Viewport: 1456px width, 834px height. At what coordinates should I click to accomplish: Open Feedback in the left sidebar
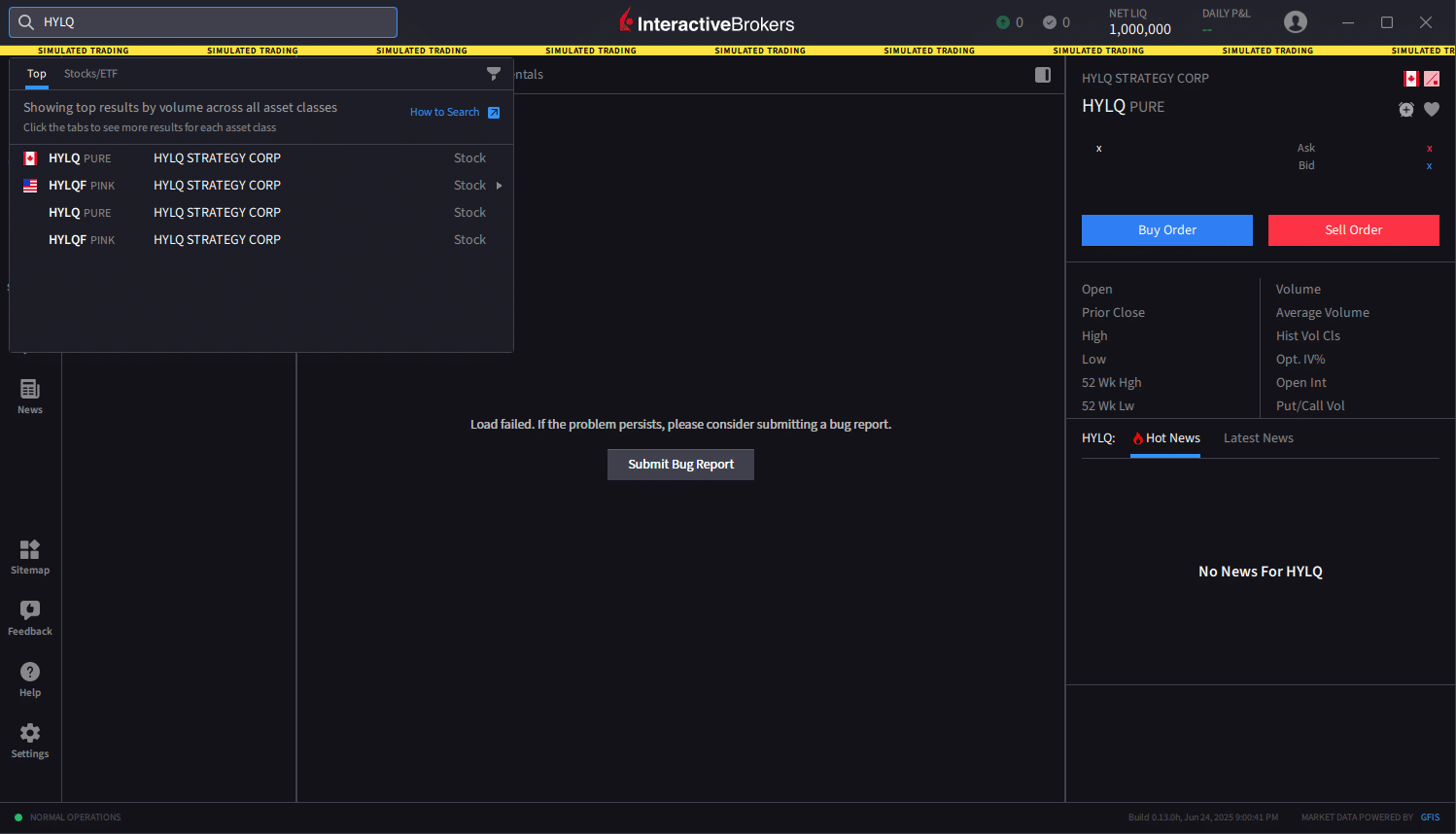pos(30,618)
